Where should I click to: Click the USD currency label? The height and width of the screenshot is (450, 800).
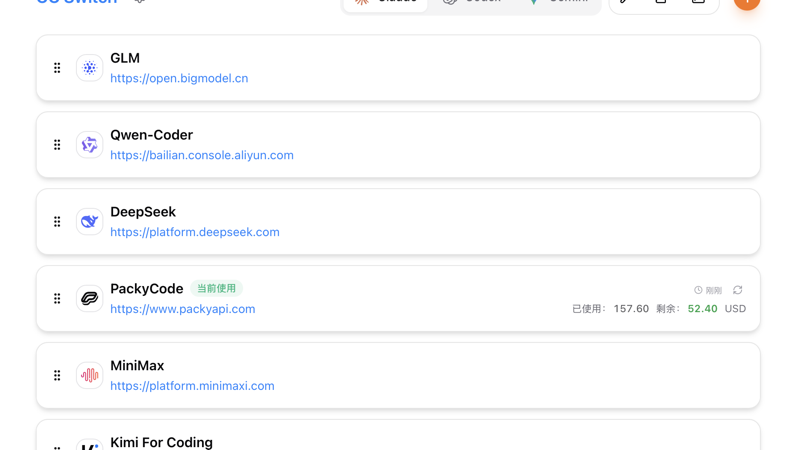coord(735,309)
